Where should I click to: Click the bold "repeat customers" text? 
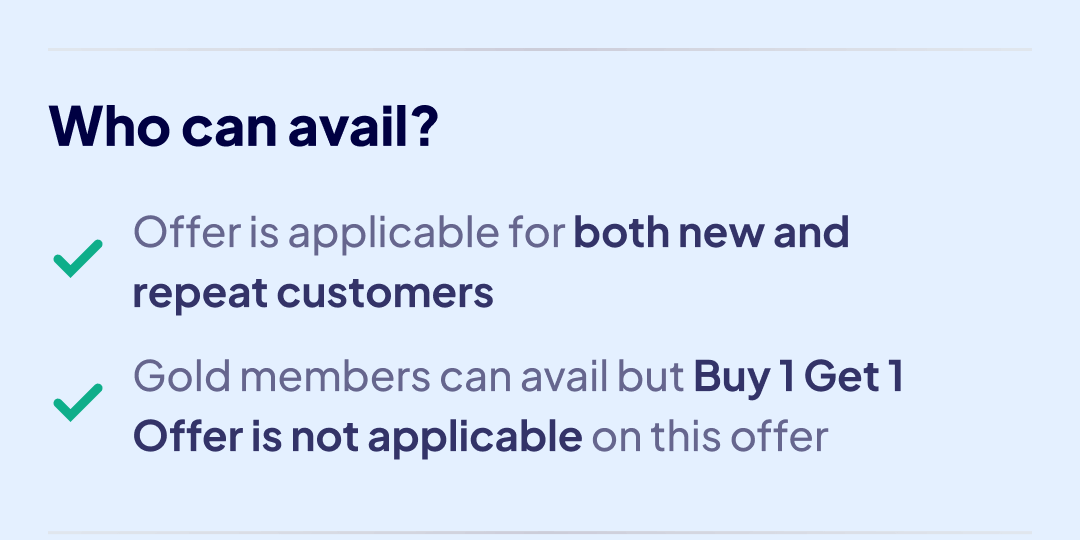pyautogui.click(x=313, y=293)
